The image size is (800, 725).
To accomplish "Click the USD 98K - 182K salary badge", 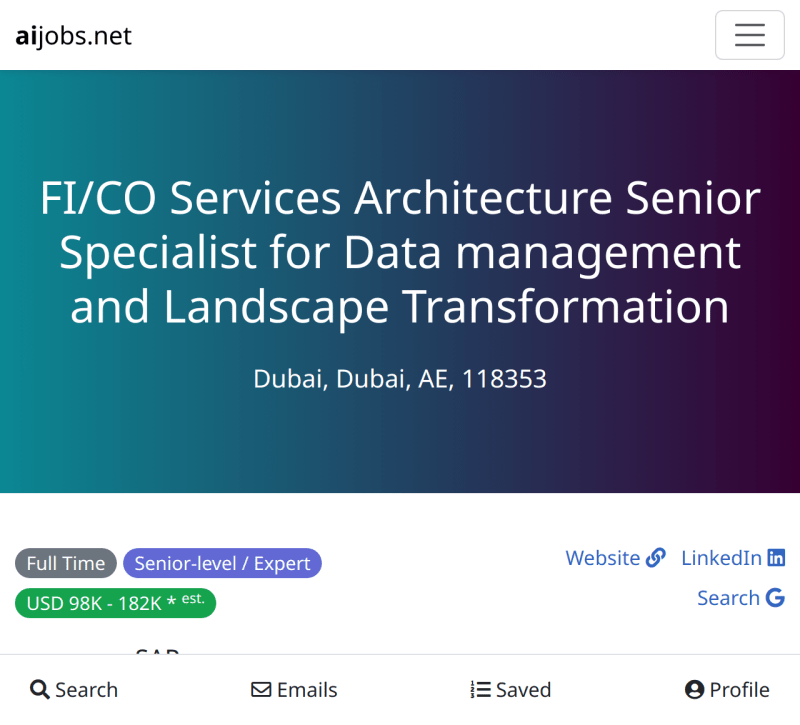I will pos(116,603).
